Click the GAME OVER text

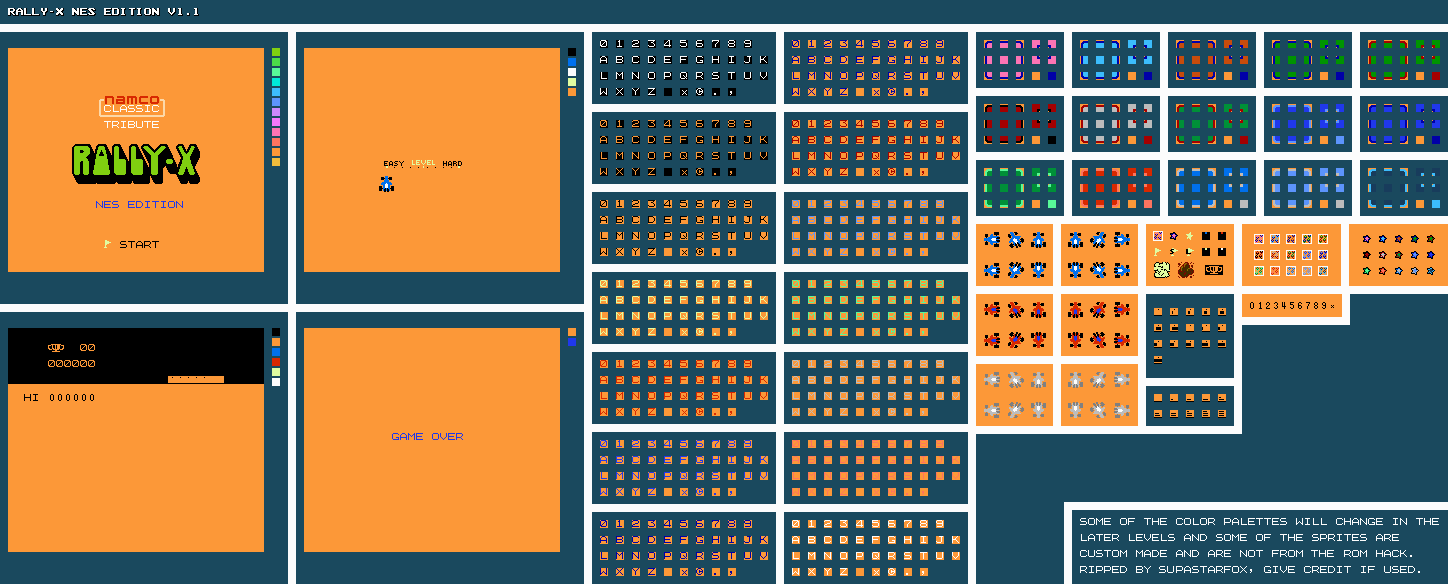click(427, 436)
